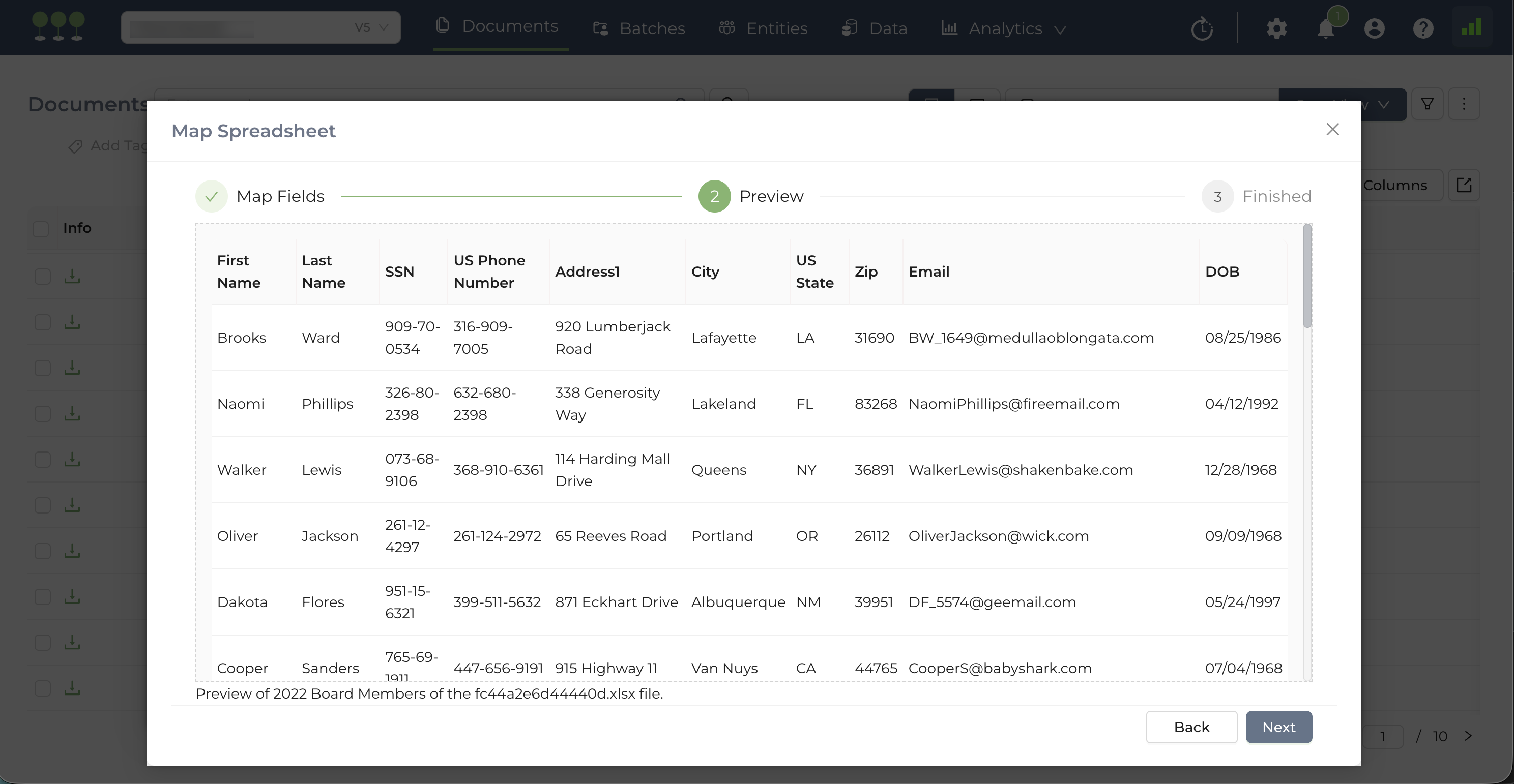Toggle the select-all checkbox next to Info

coord(41,228)
